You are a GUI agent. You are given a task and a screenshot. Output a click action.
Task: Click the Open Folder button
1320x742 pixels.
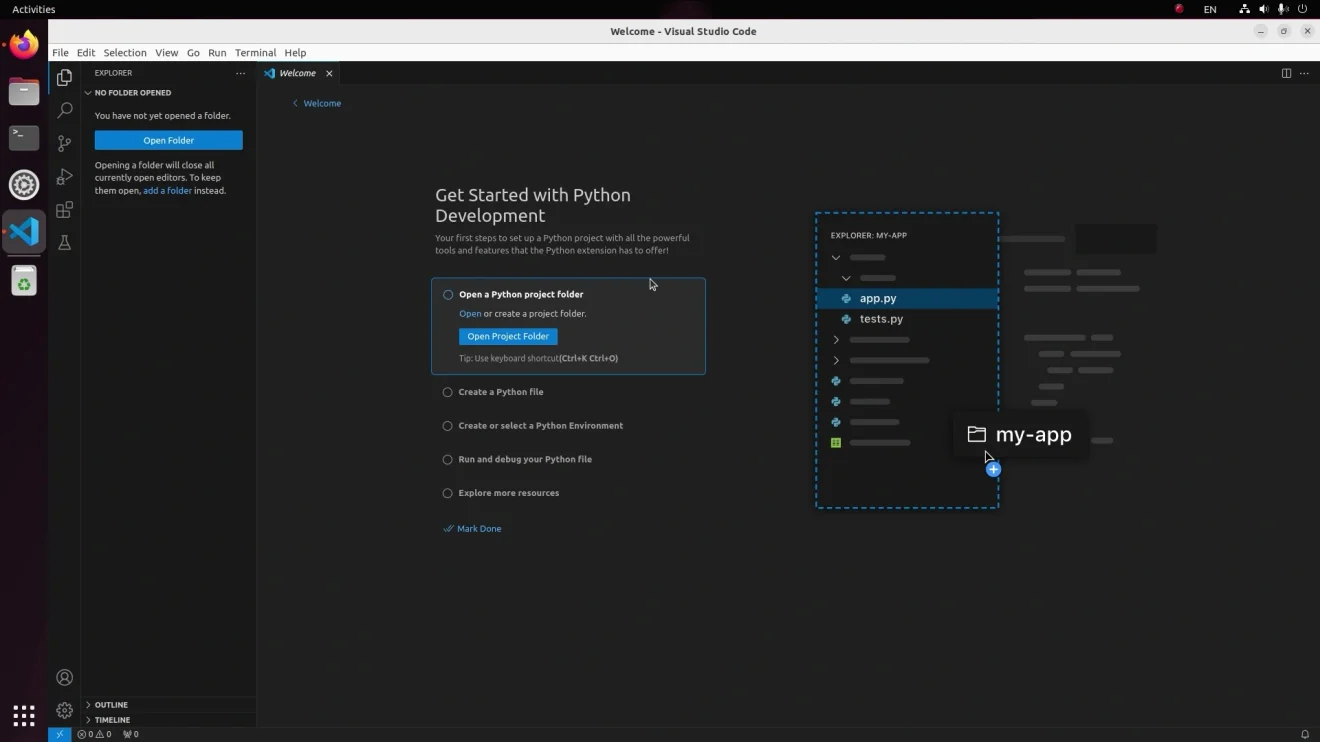click(x=168, y=140)
